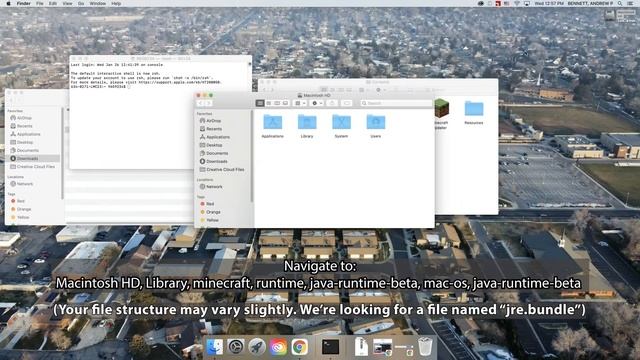The height and width of the screenshot is (360, 640).
Task: Open the Help menu
Action: pos(116,3)
